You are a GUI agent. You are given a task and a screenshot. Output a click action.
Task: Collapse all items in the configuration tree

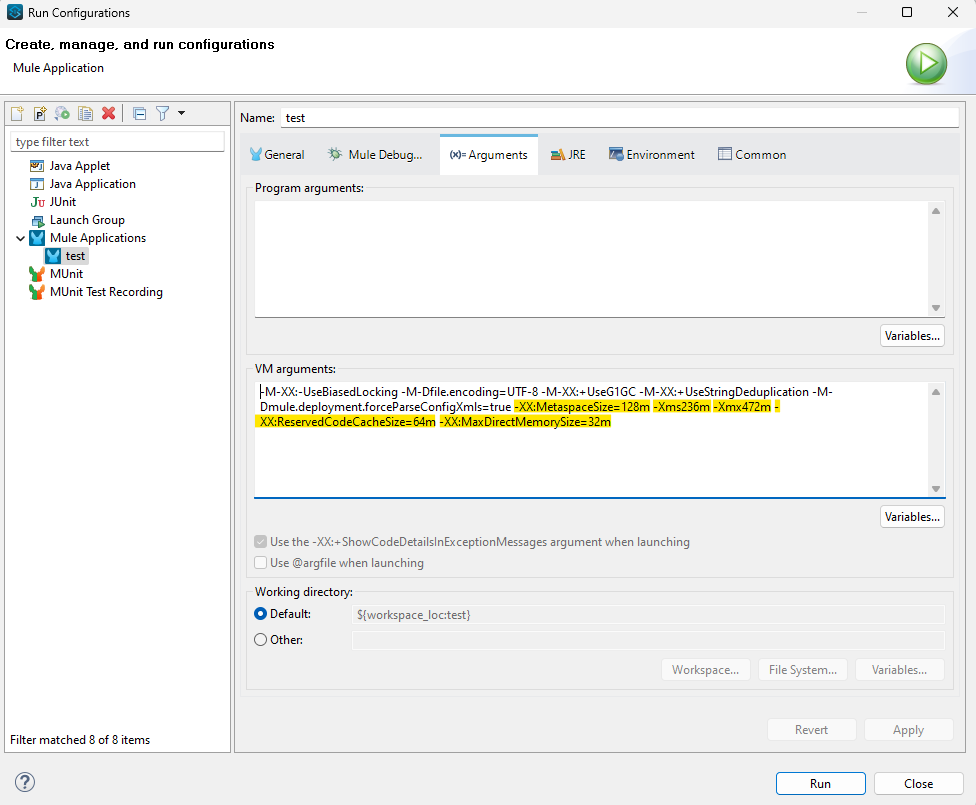coord(139,113)
